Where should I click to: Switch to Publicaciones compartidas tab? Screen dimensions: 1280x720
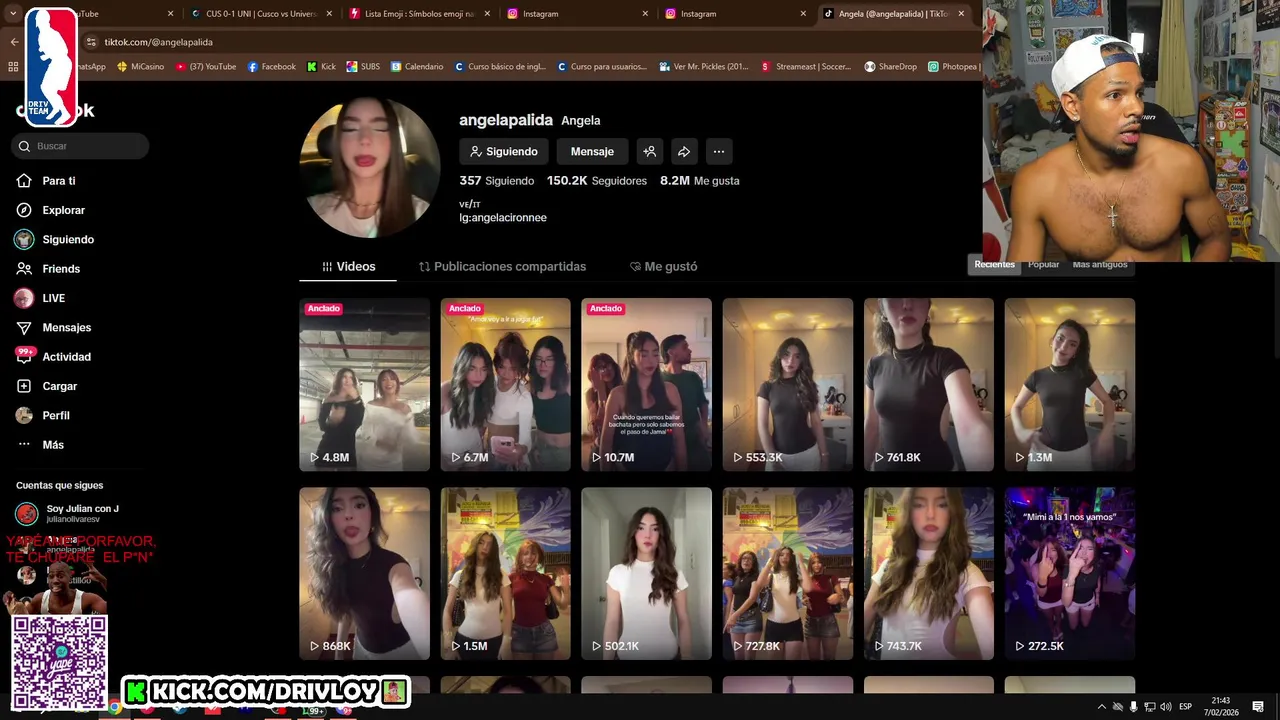(502, 267)
